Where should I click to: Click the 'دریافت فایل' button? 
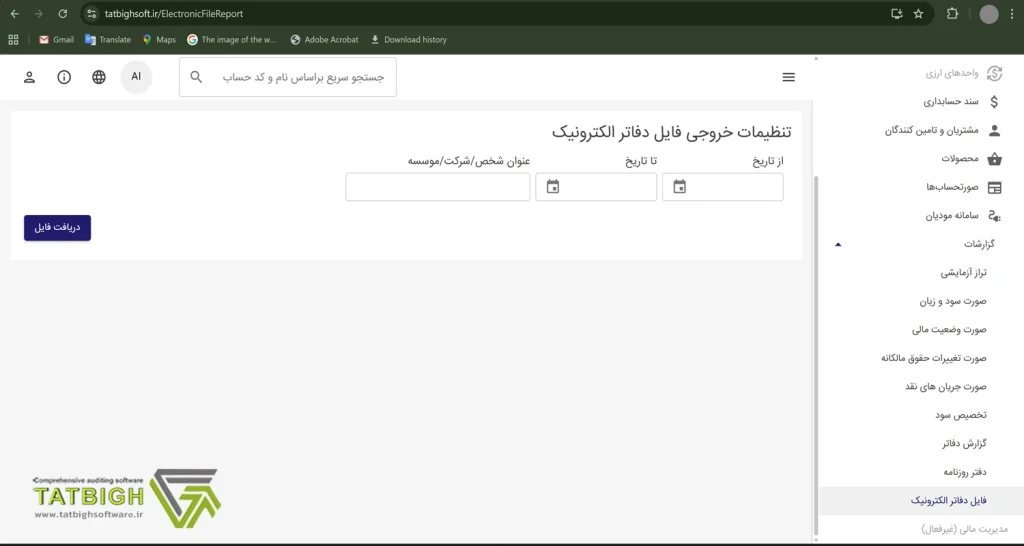point(57,228)
